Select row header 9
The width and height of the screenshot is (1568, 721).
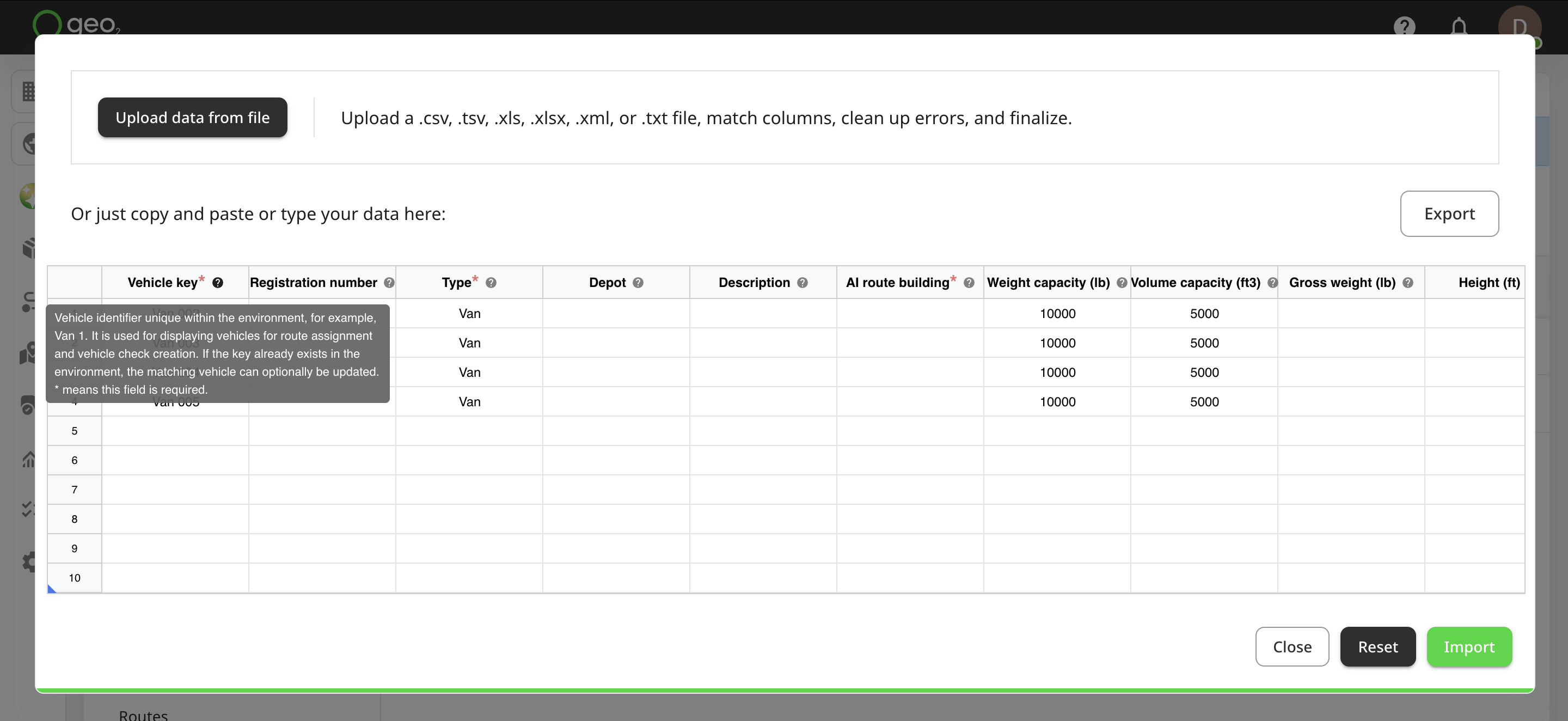(x=74, y=549)
